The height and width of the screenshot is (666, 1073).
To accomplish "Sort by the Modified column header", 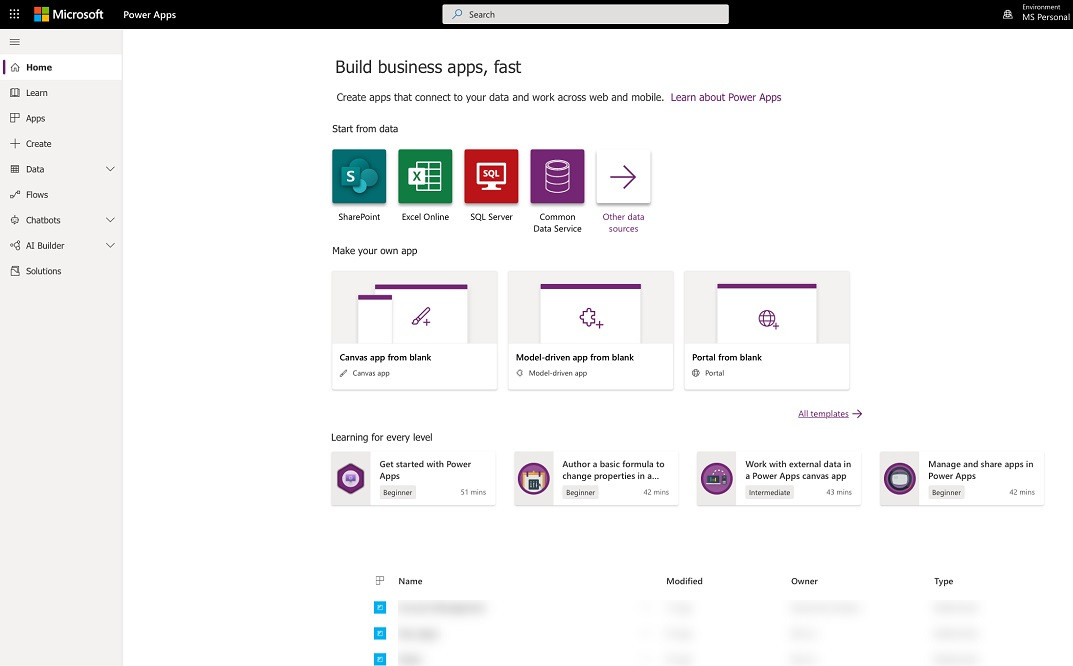I will (684, 581).
